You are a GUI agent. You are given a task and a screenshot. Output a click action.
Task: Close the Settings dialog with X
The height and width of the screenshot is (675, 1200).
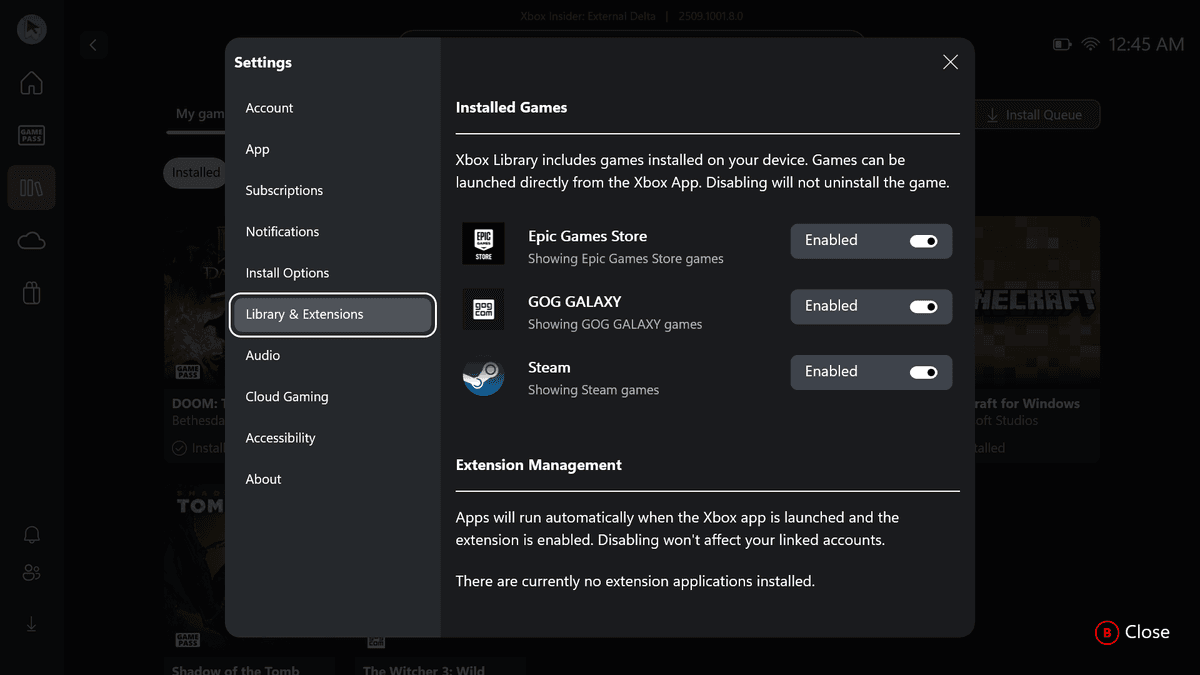[950, 62]
